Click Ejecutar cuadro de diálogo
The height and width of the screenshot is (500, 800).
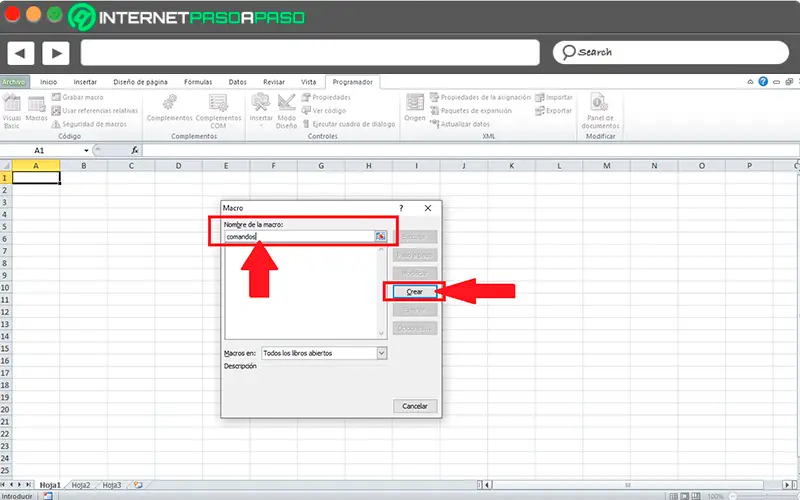point(349,124)
